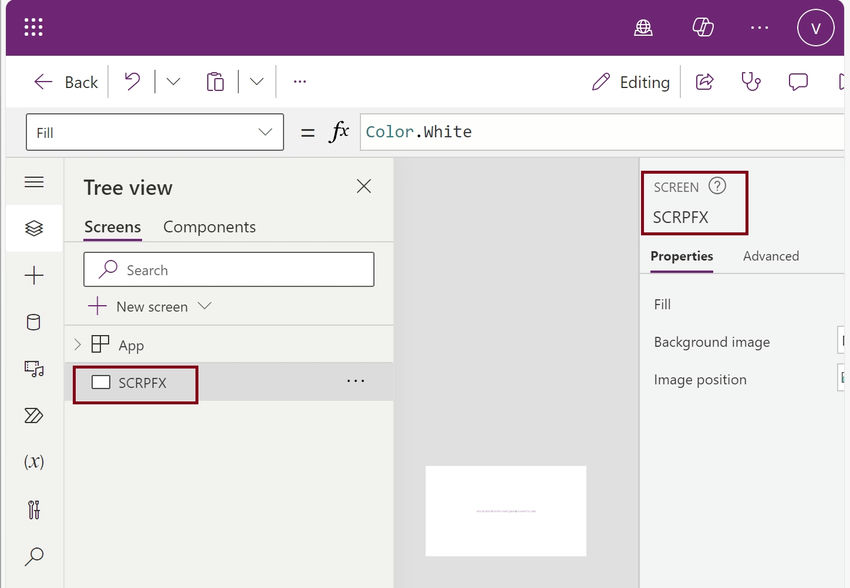Expand the undo dropdown arrow
Image resolution: width=850 pixels, height=588 pixels.
coord(173,82)
